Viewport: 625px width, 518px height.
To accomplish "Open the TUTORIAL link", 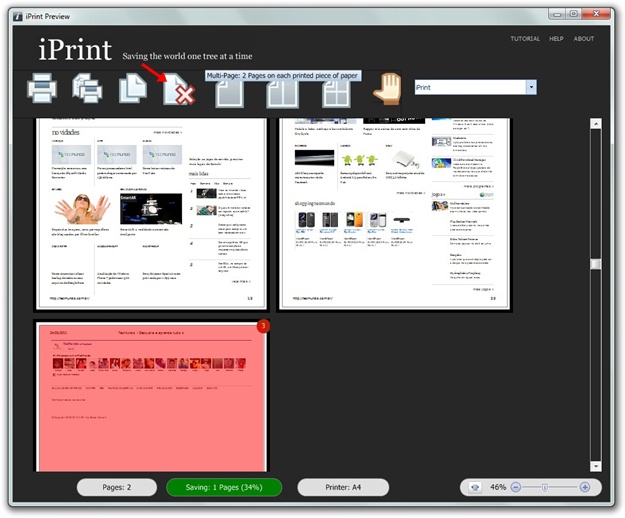I will pos(525,39).
